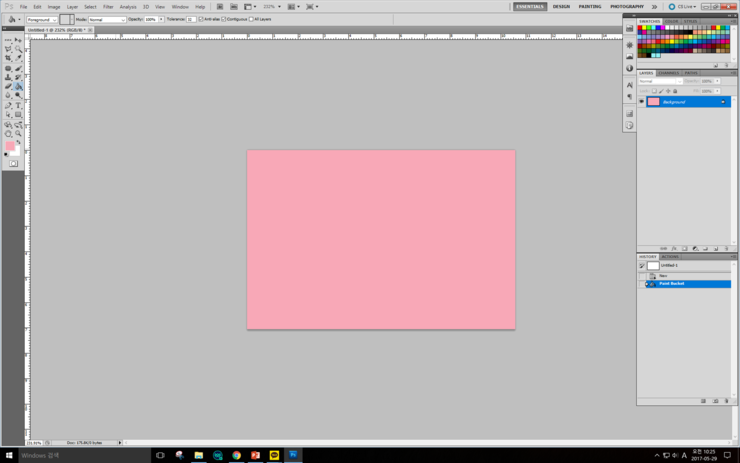Select the Type tool
740x463 pixels.
click(x=18, y=105)
